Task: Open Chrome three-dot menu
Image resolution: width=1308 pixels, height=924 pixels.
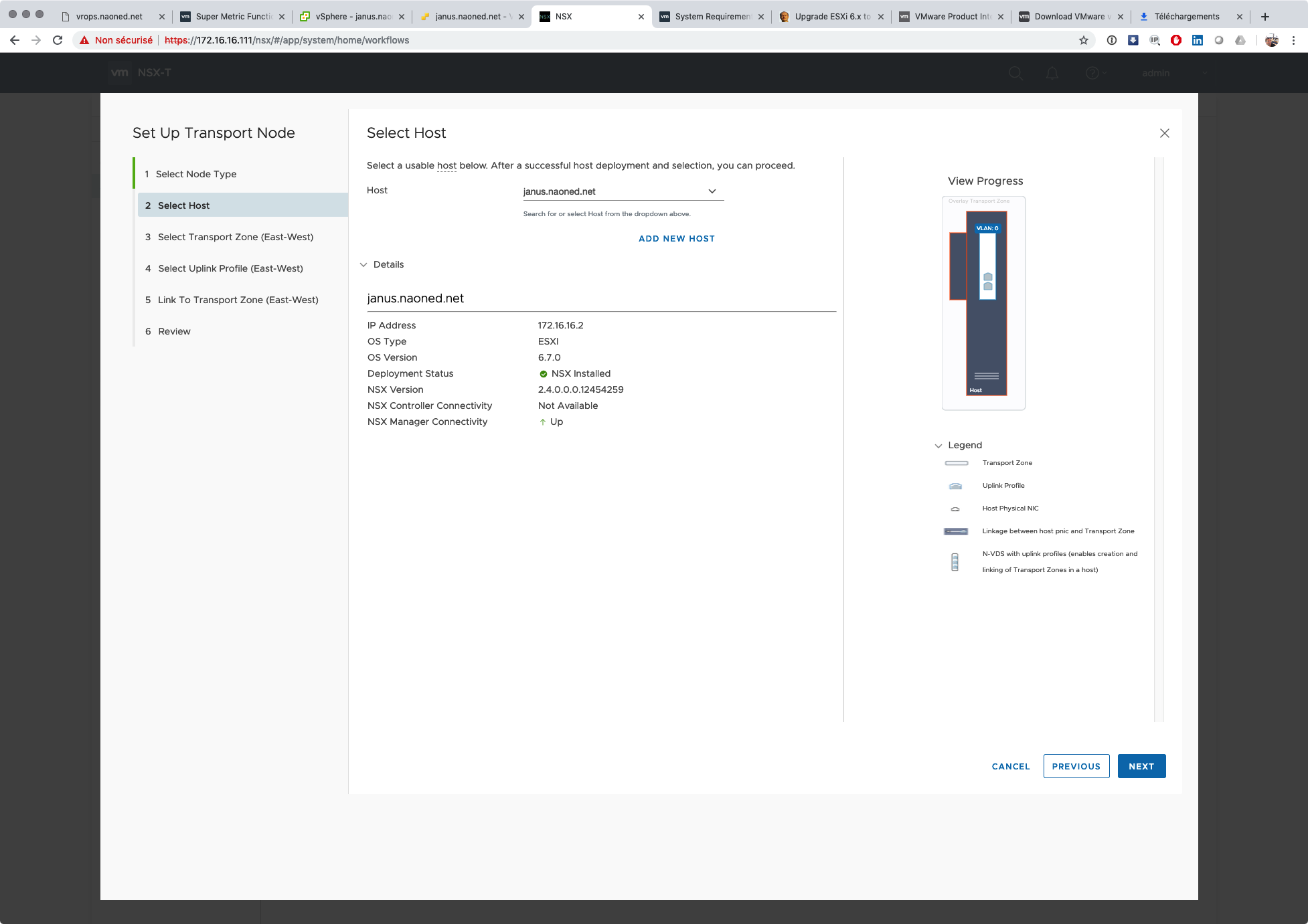Action: point(1293,40)
